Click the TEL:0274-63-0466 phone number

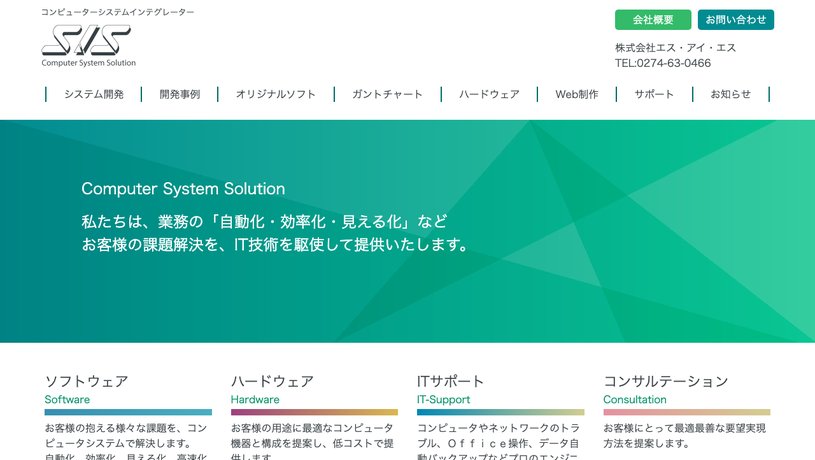(663, 63)
